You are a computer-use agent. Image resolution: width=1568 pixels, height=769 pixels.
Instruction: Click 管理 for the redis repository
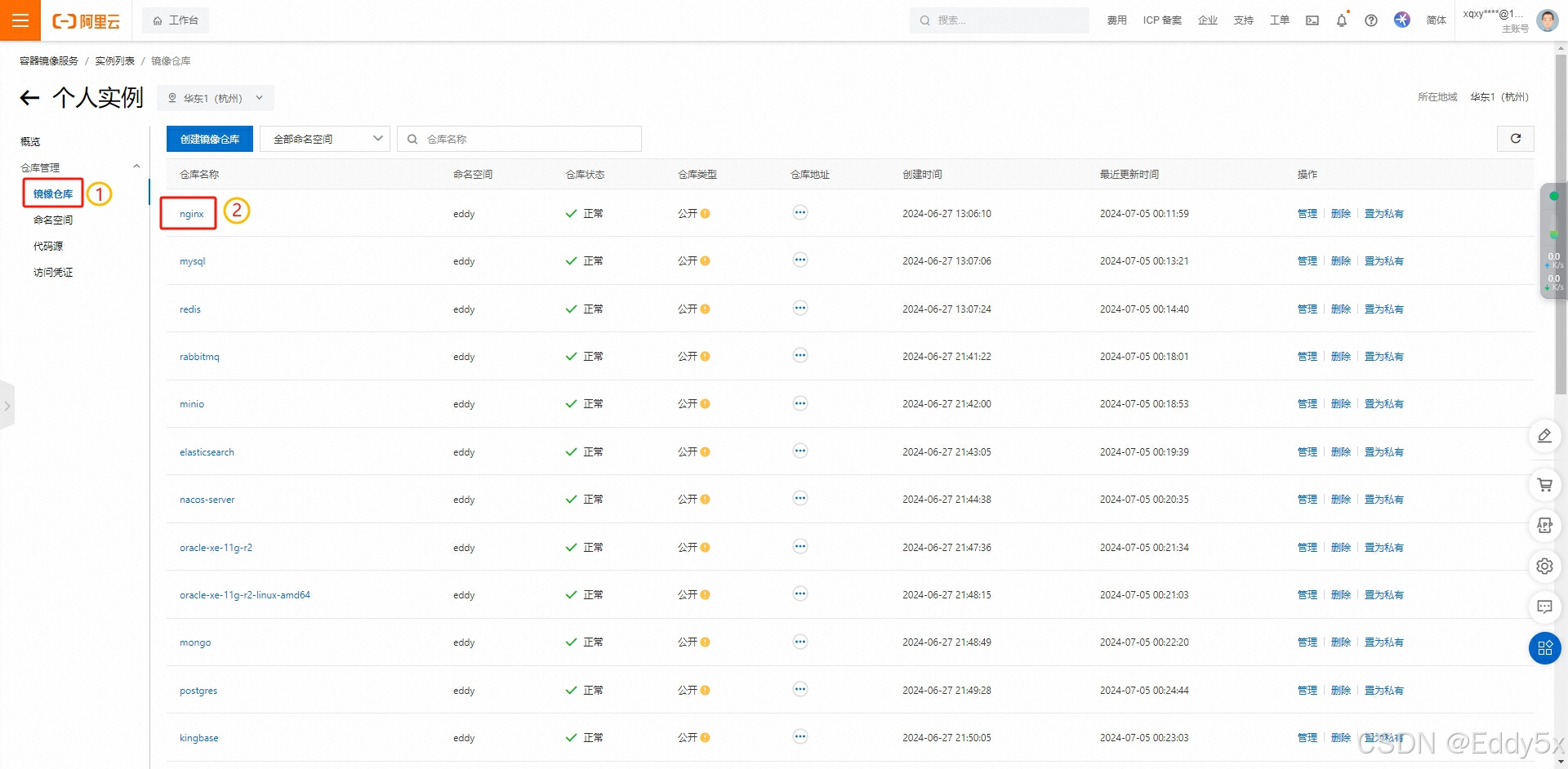pyautogui.click(x=1307, y=309)
